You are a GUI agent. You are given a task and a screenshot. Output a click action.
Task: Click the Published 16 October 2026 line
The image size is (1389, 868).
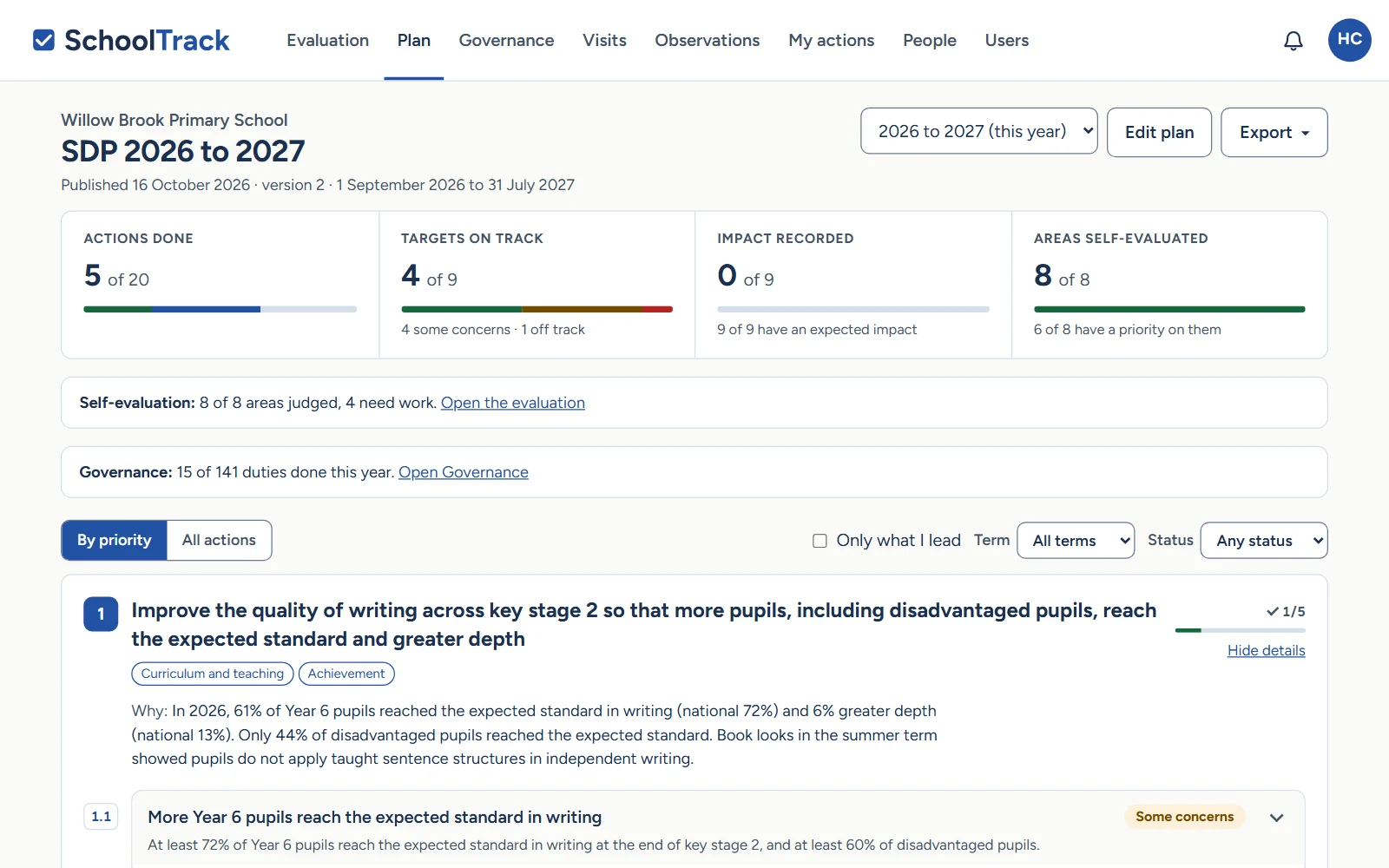(x=318, y=185)
